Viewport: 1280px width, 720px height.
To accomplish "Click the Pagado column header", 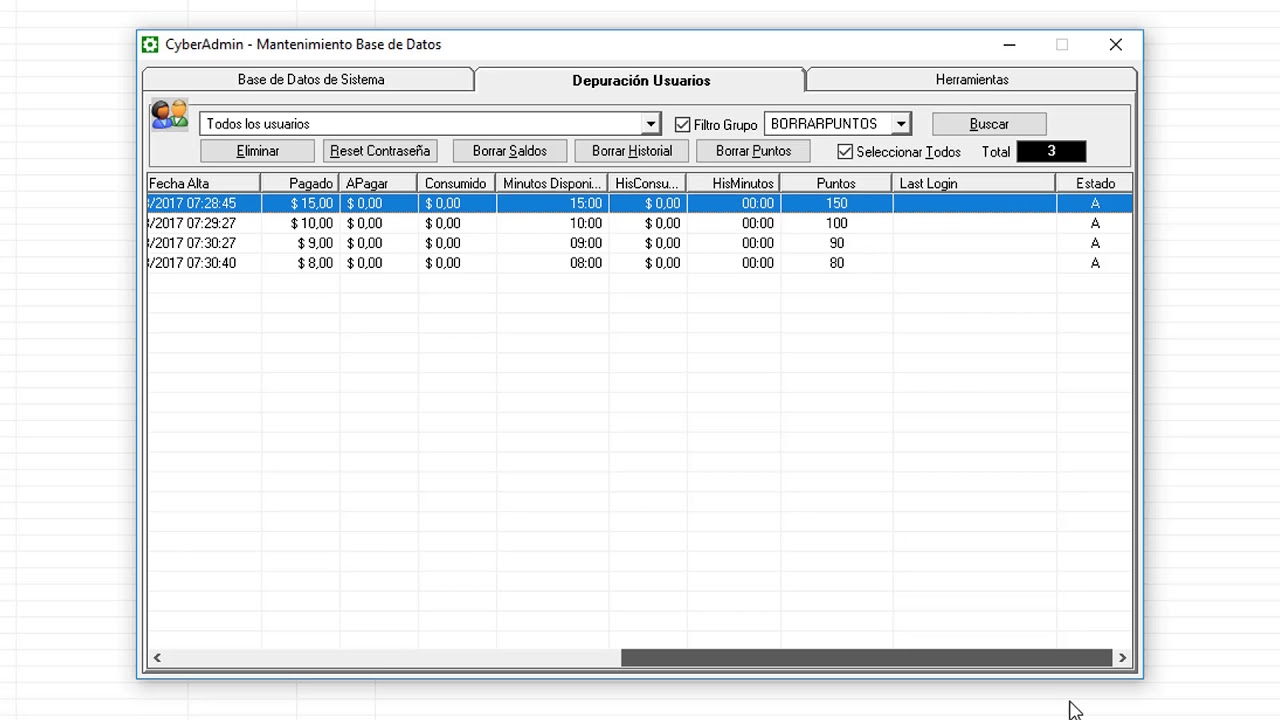I will [x=300, y=184].
